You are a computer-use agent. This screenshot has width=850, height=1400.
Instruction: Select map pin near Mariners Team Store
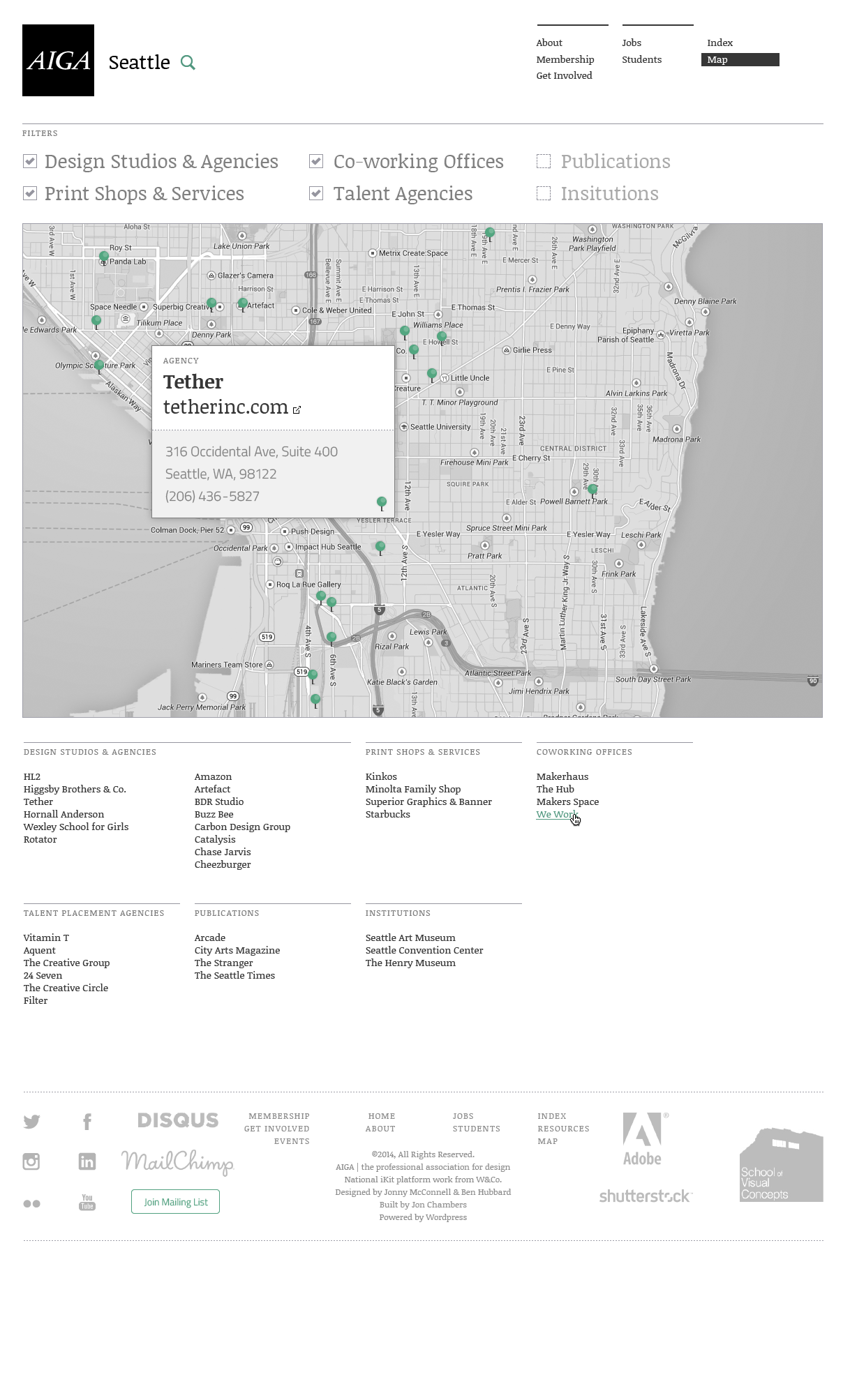pos(313,676)
